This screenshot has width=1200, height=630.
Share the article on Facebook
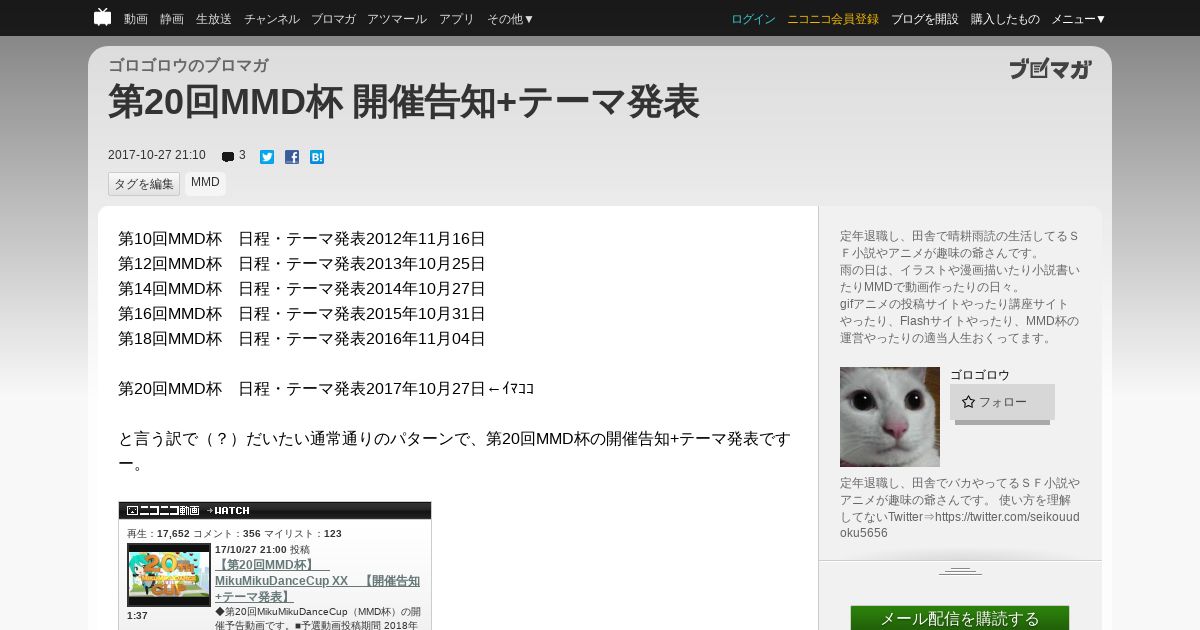292,157
